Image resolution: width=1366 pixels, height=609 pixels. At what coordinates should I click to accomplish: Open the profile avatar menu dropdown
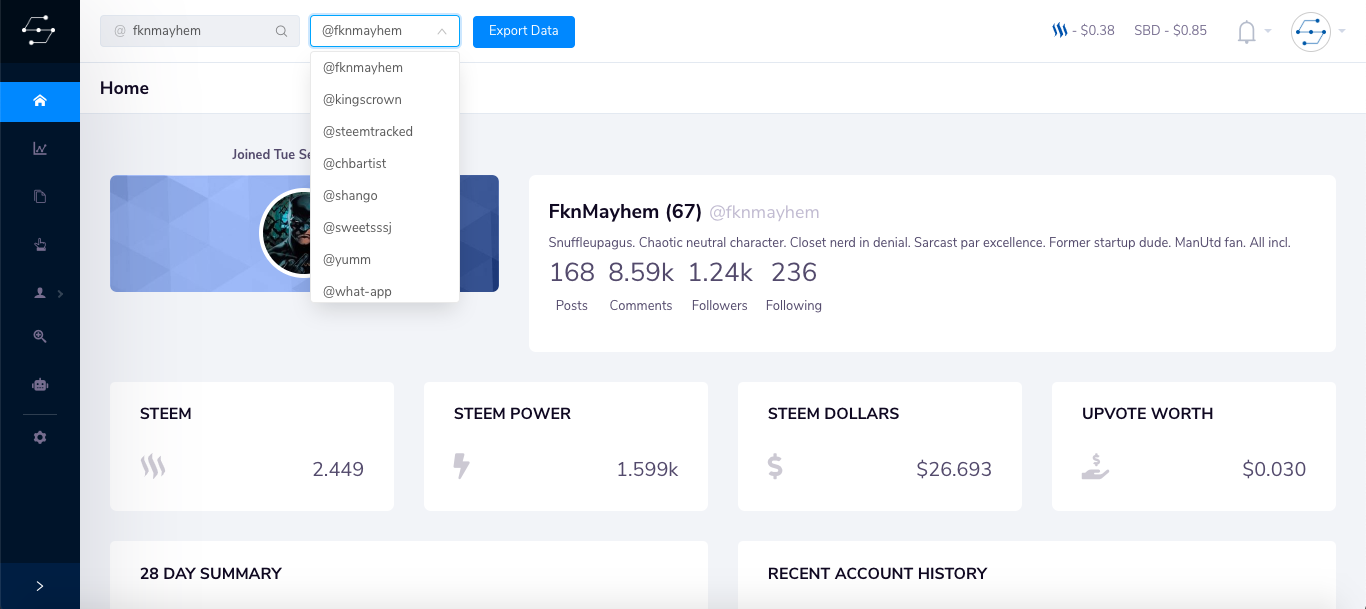[1317, 32]
